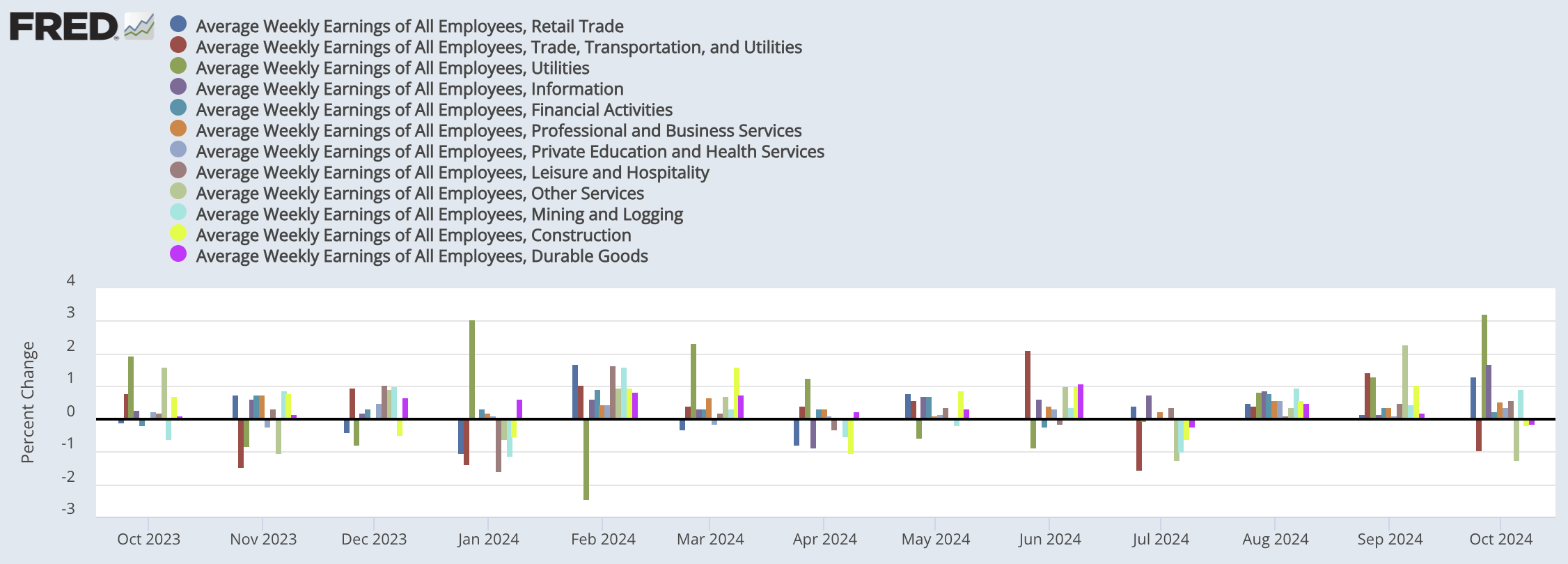Select the Other Services legend label
Screen dimensions: 1568x564
click(x=420, y=194)
